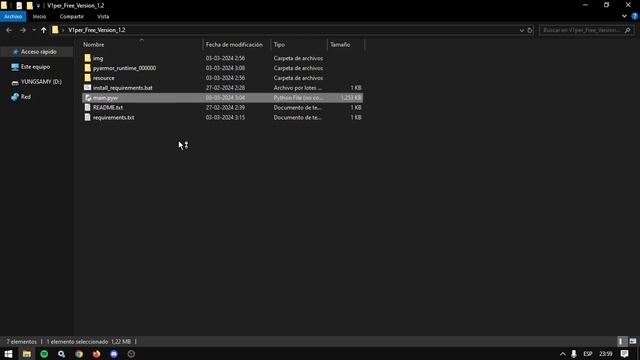Open the File Explorer help icon

pyautogui.click(x=634, y=16)
